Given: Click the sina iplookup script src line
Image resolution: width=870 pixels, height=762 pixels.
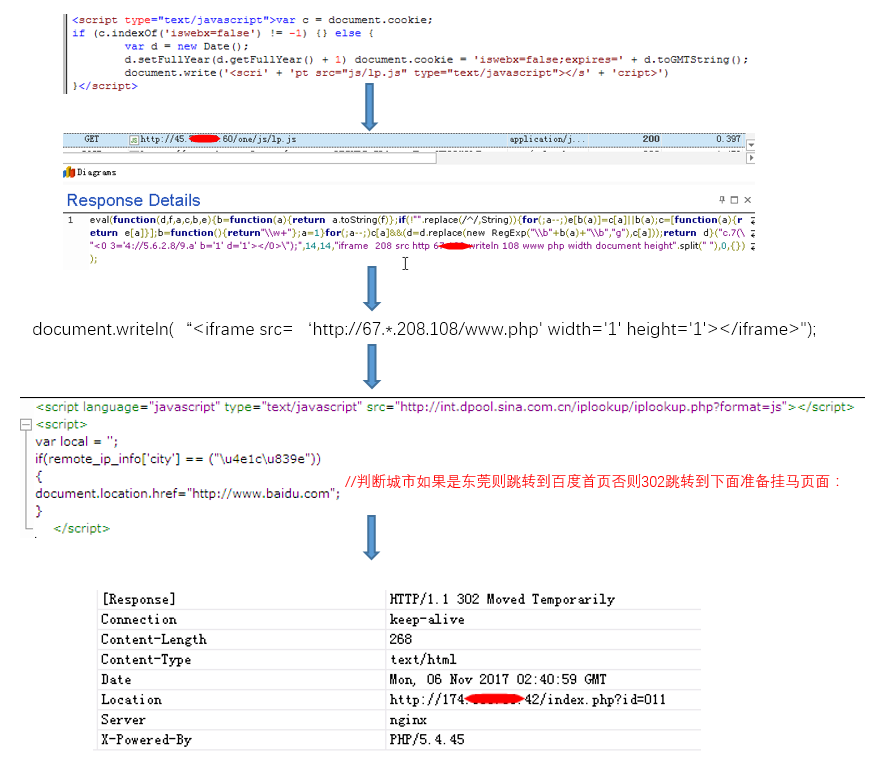Looking at the screenshot, I should tap(445, 407).
